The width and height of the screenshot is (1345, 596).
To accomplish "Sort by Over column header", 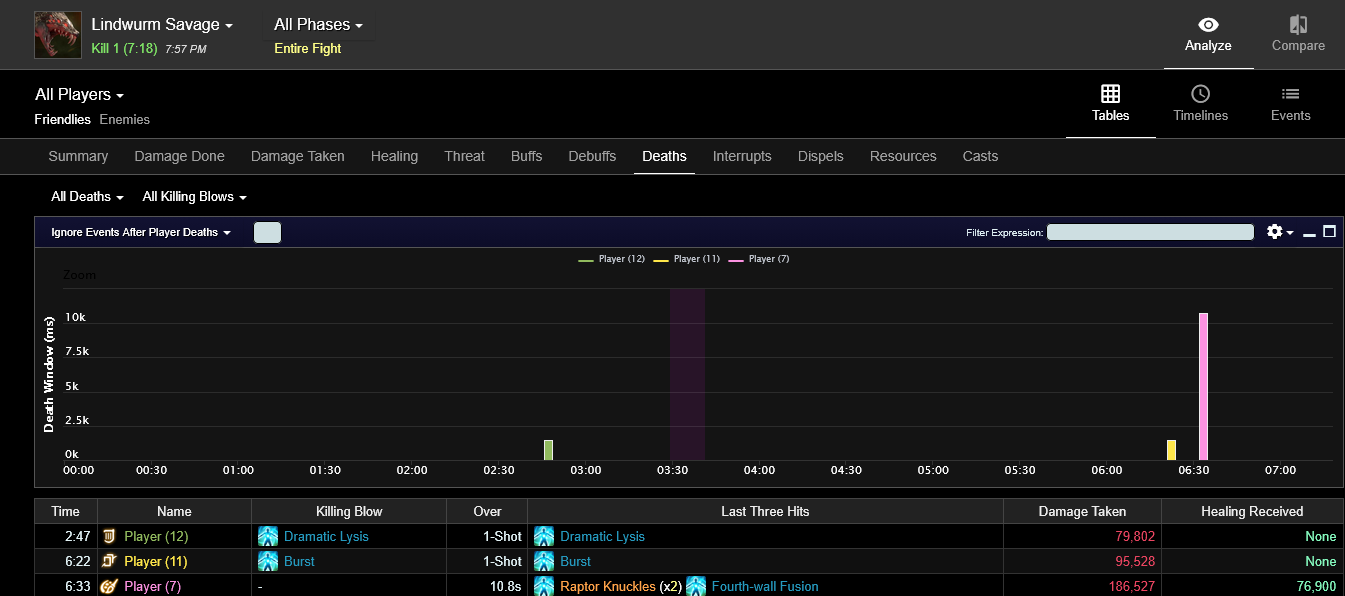I will pyautogui.click(x=487, y=511).
